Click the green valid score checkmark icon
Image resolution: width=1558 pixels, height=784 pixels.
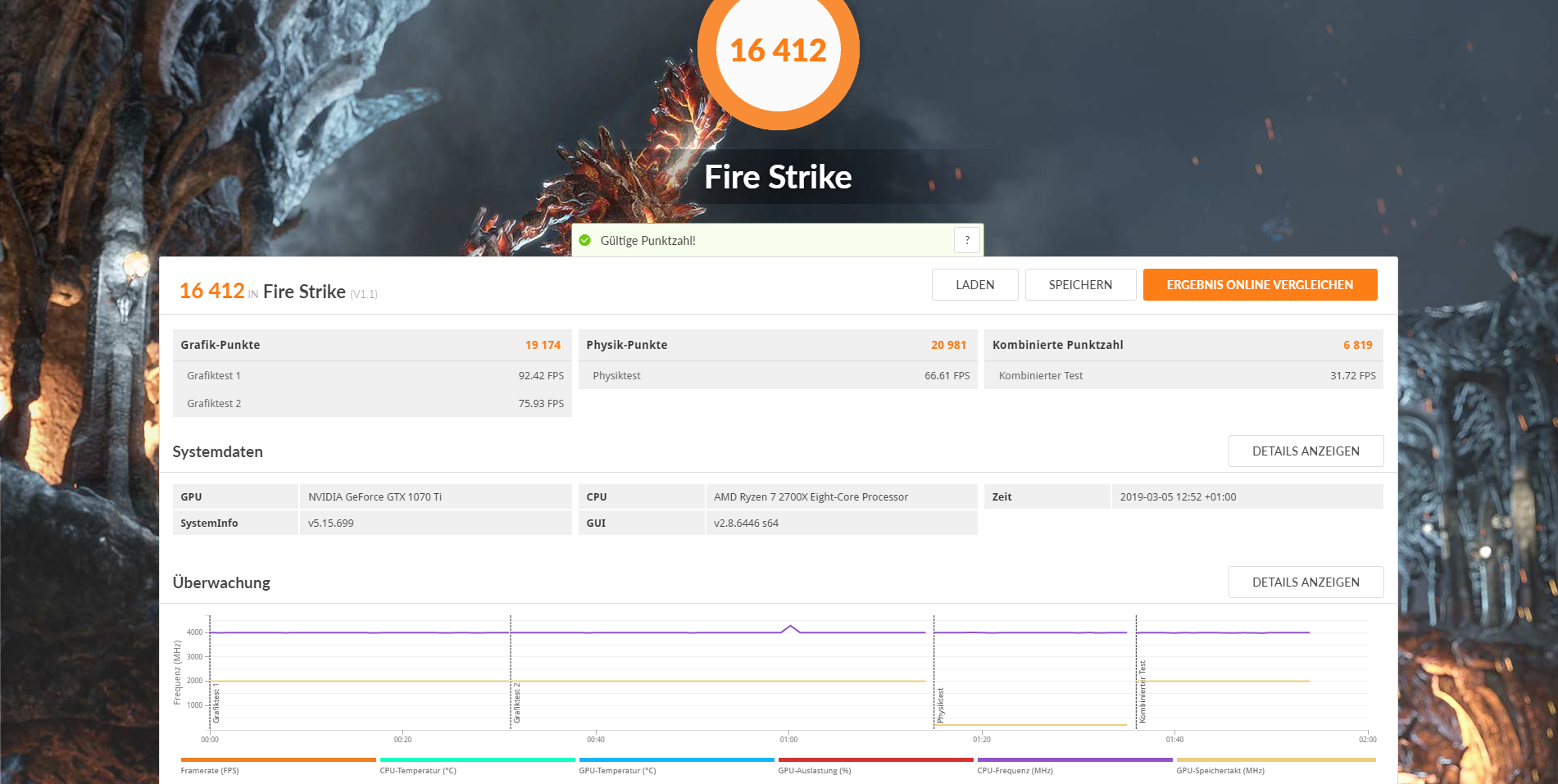[x=584, y=241]
